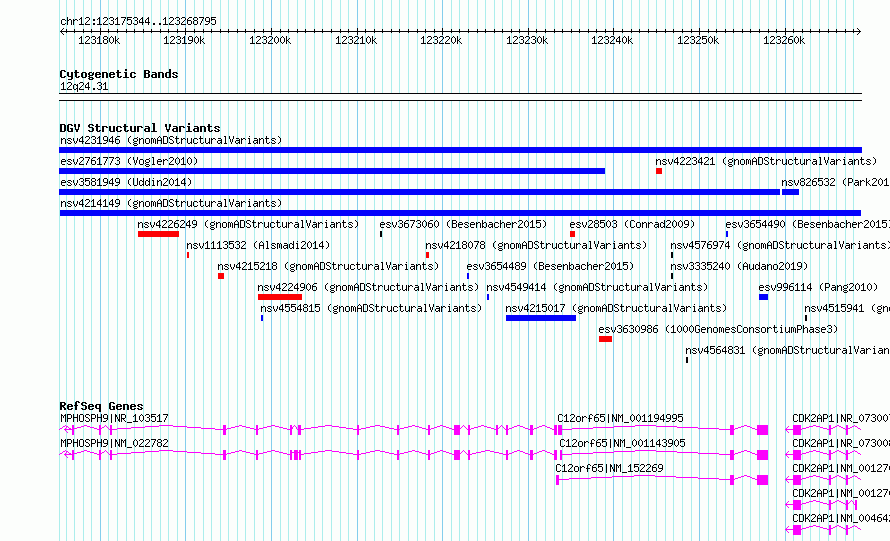Click the C12orf65|NM_001194995 transcript label
This screenshot has height=541, width=890.
coord(620,418)
